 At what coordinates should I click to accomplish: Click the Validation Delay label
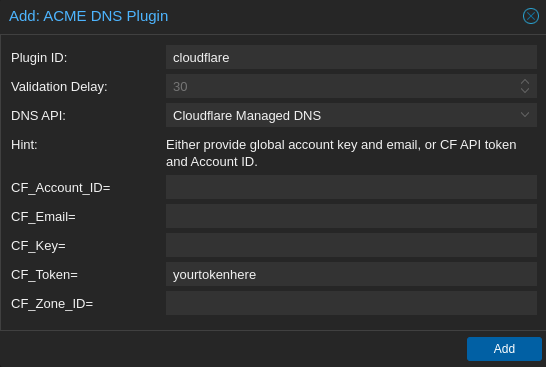(59, 87)
